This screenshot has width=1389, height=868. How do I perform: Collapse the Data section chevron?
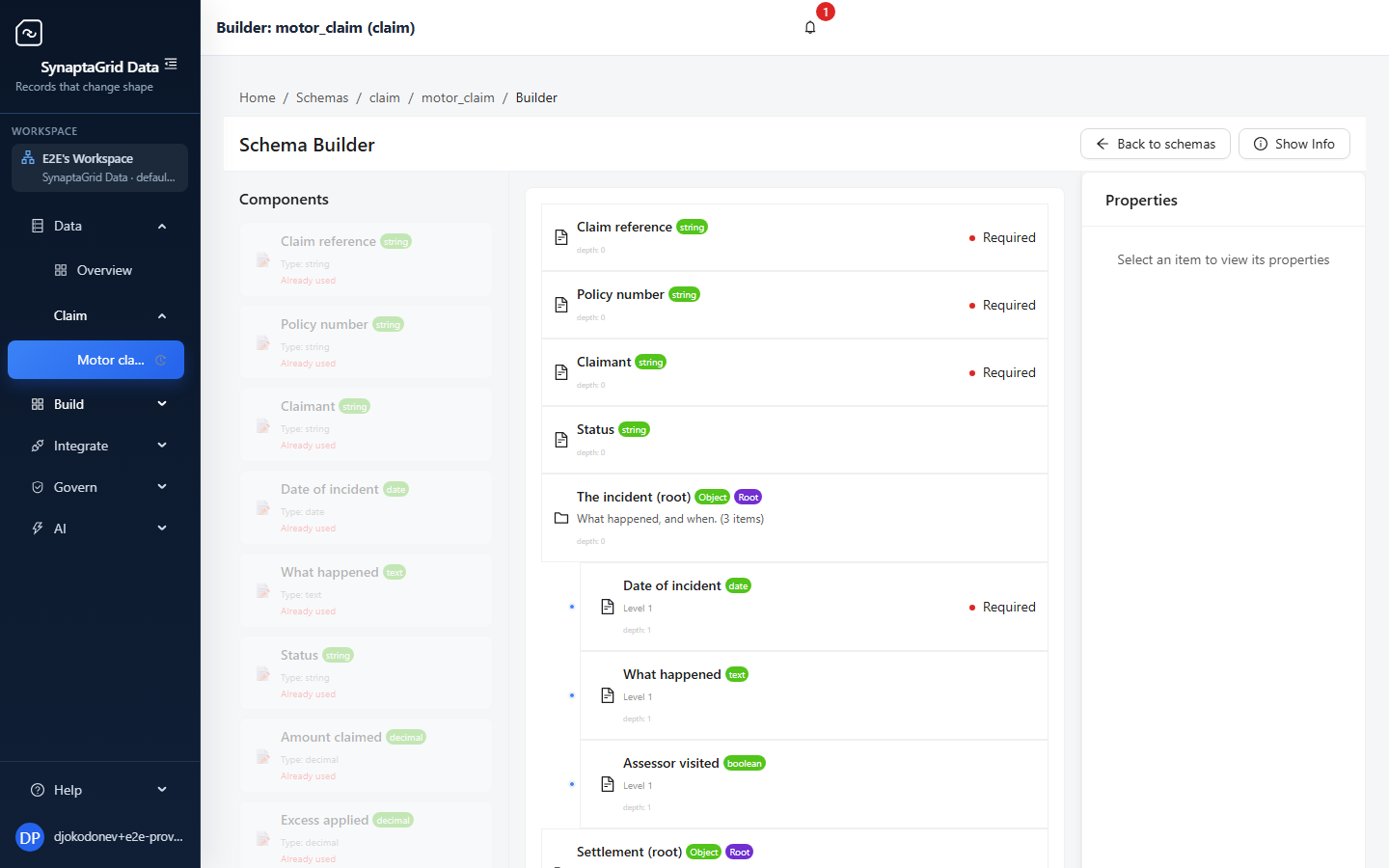(x=162, y=226)
